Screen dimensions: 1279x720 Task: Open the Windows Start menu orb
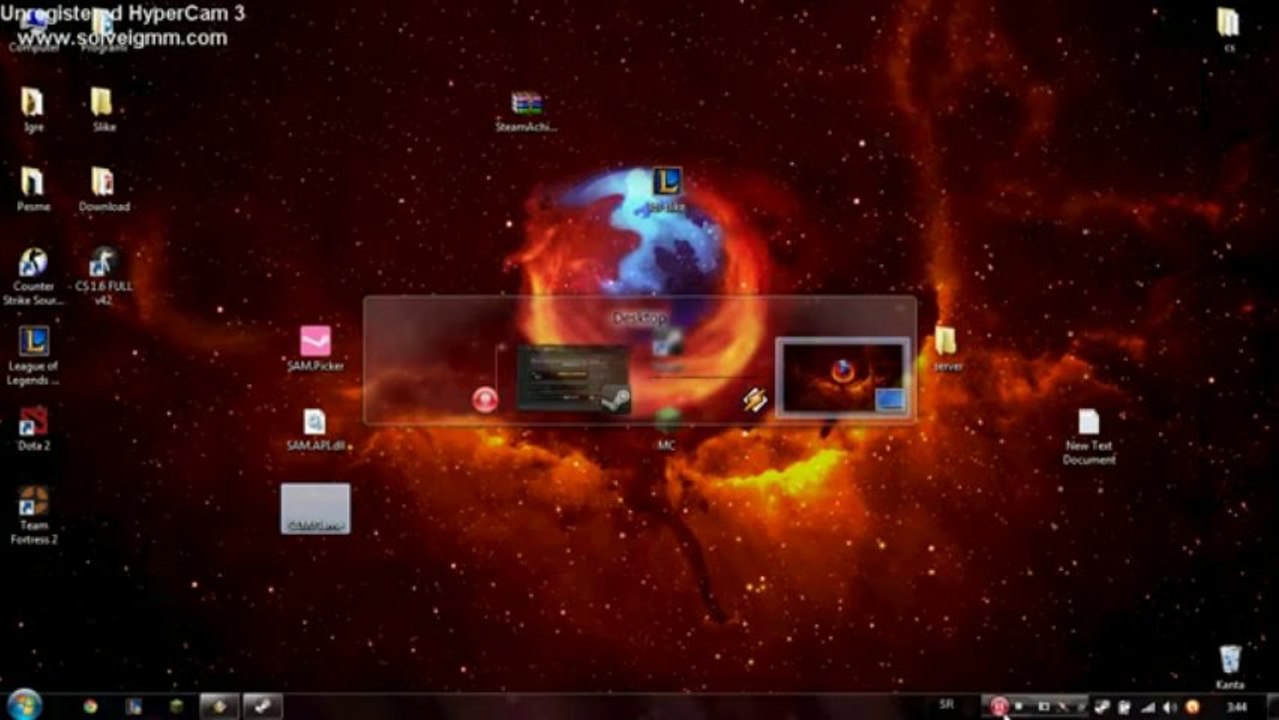pyautogui.click(x=23, y=705)
